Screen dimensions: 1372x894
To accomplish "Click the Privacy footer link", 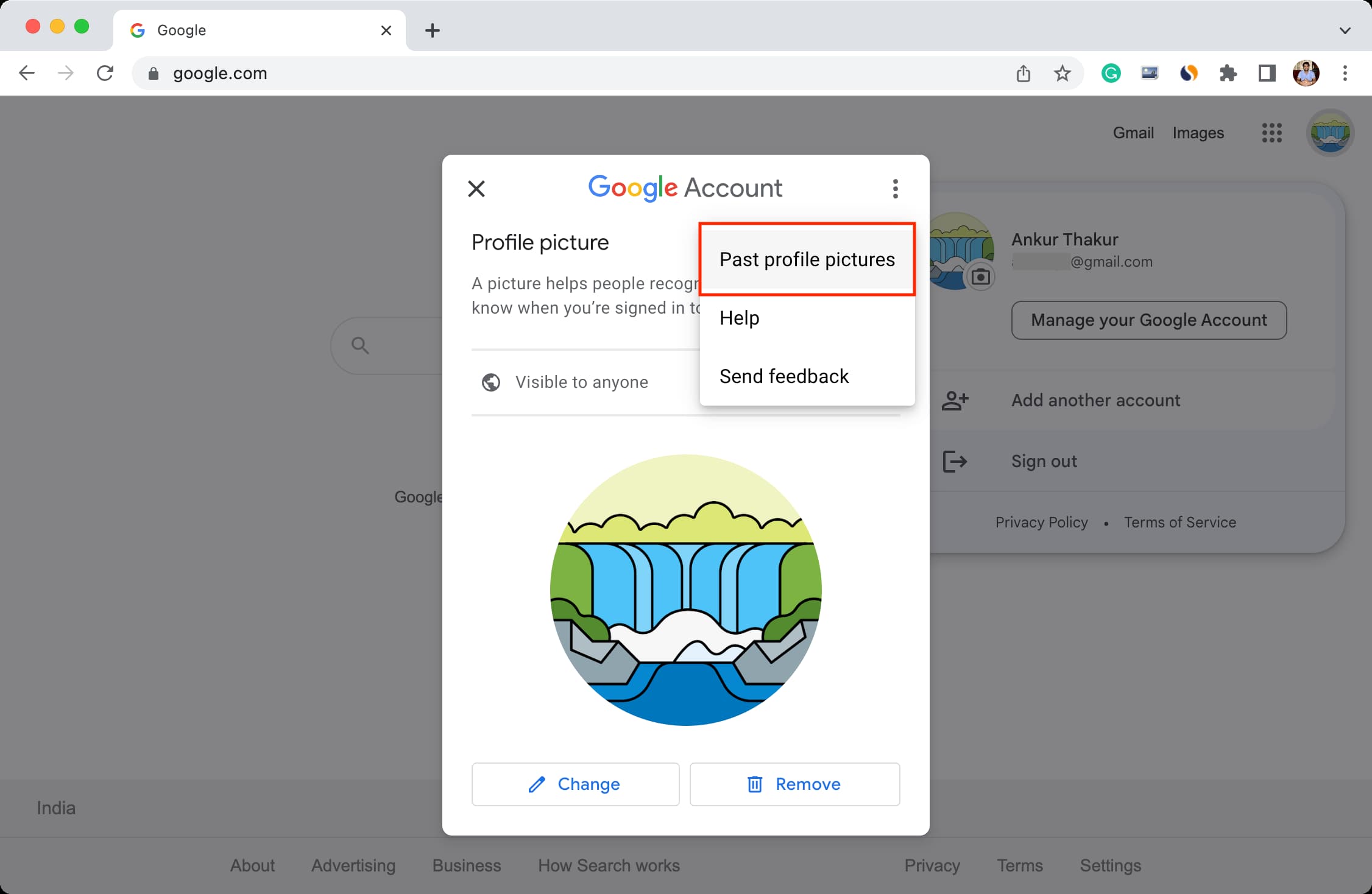I will pos(932,866).
